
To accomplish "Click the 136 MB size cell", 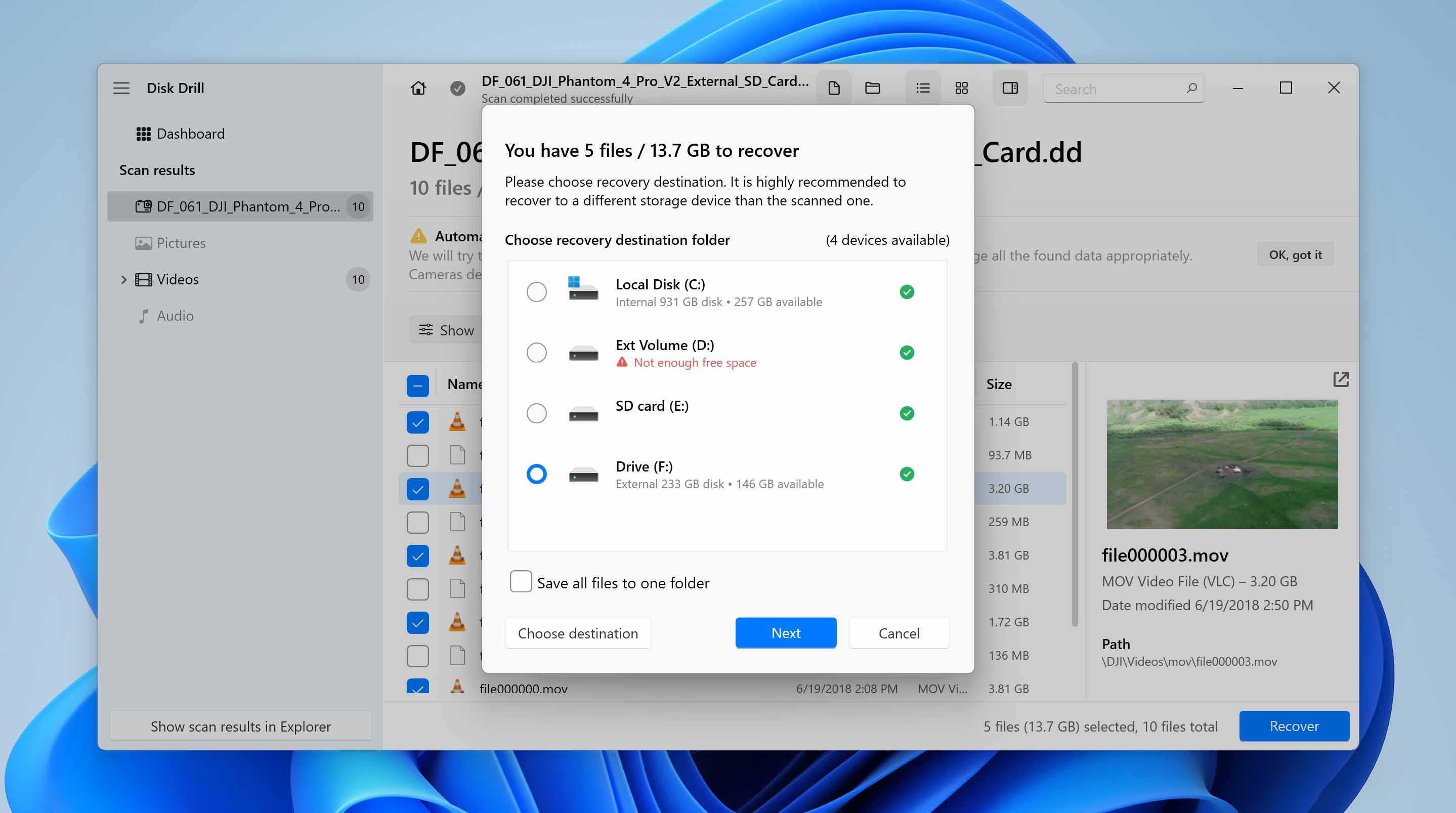I will (1008, 656).
